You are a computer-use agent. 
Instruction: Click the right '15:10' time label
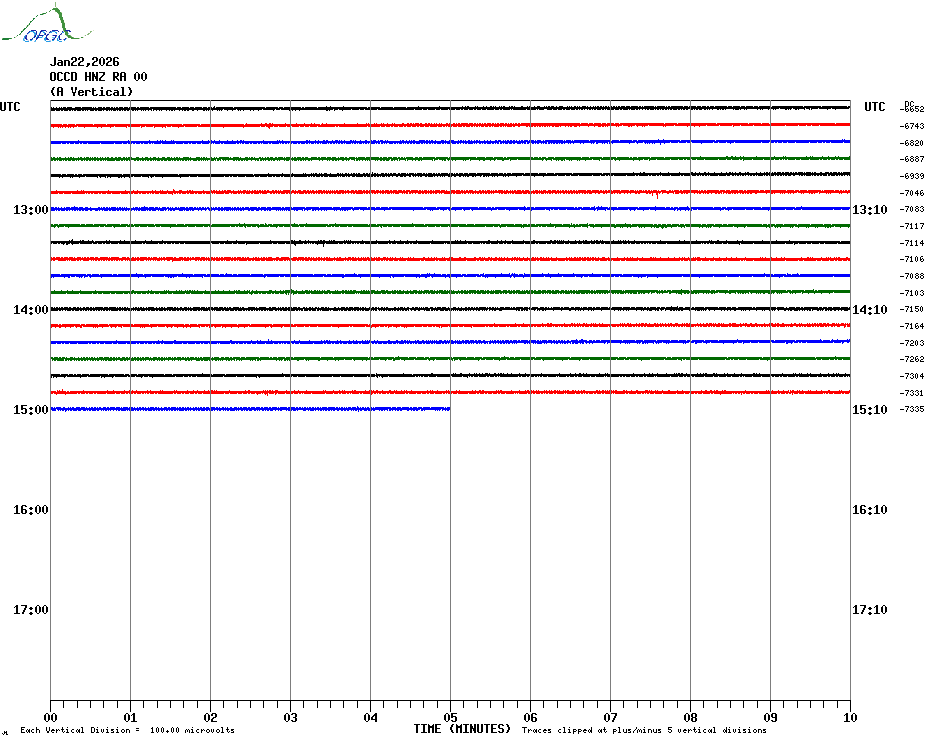870,409
